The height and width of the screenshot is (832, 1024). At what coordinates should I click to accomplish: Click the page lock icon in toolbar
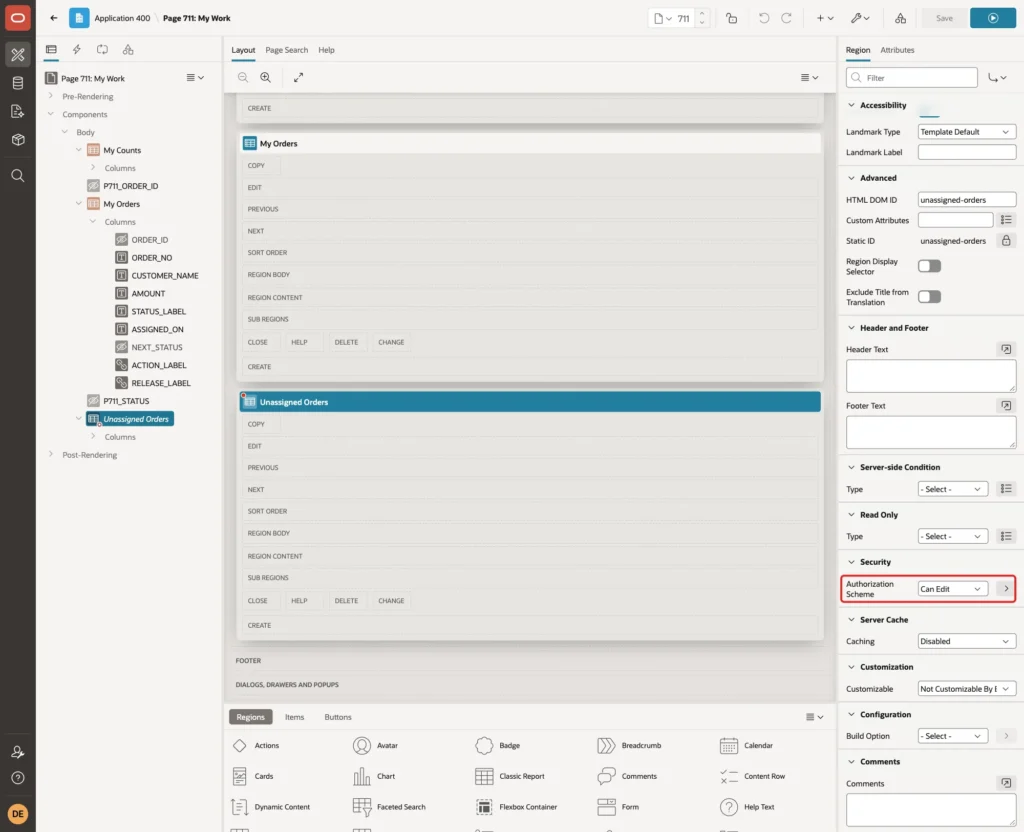tap(731, 18)
